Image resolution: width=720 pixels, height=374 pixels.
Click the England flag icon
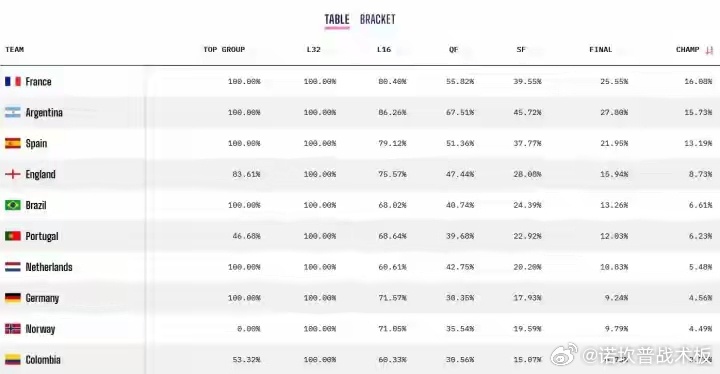click(13, 174)
